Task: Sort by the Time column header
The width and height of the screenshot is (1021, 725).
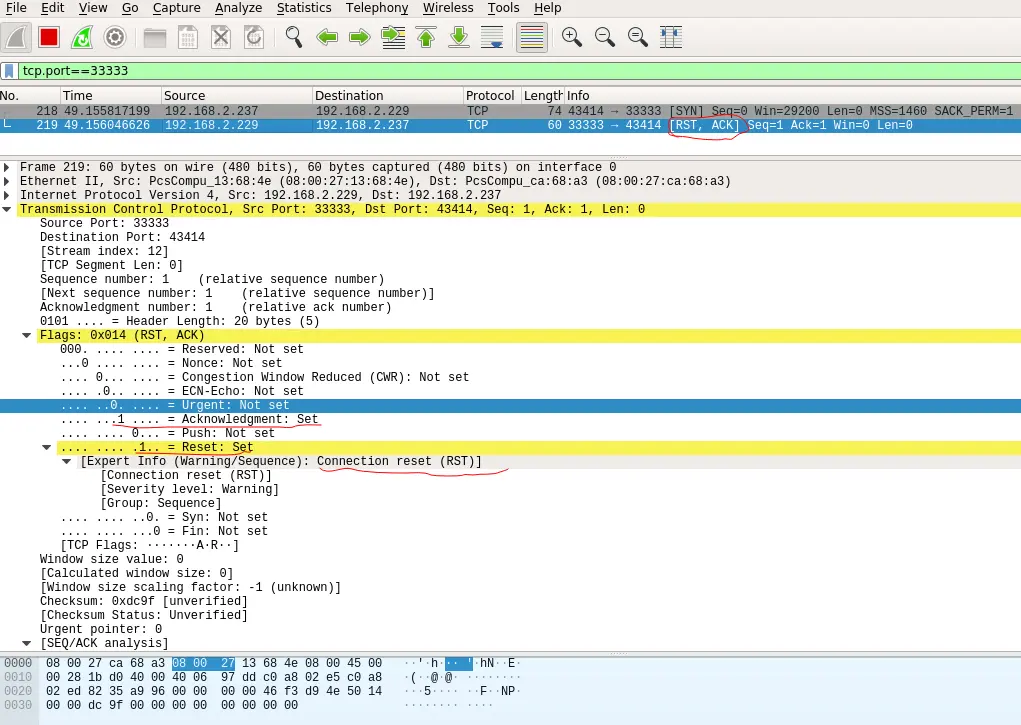Action: pyautogui.click(x=111, y=96)
